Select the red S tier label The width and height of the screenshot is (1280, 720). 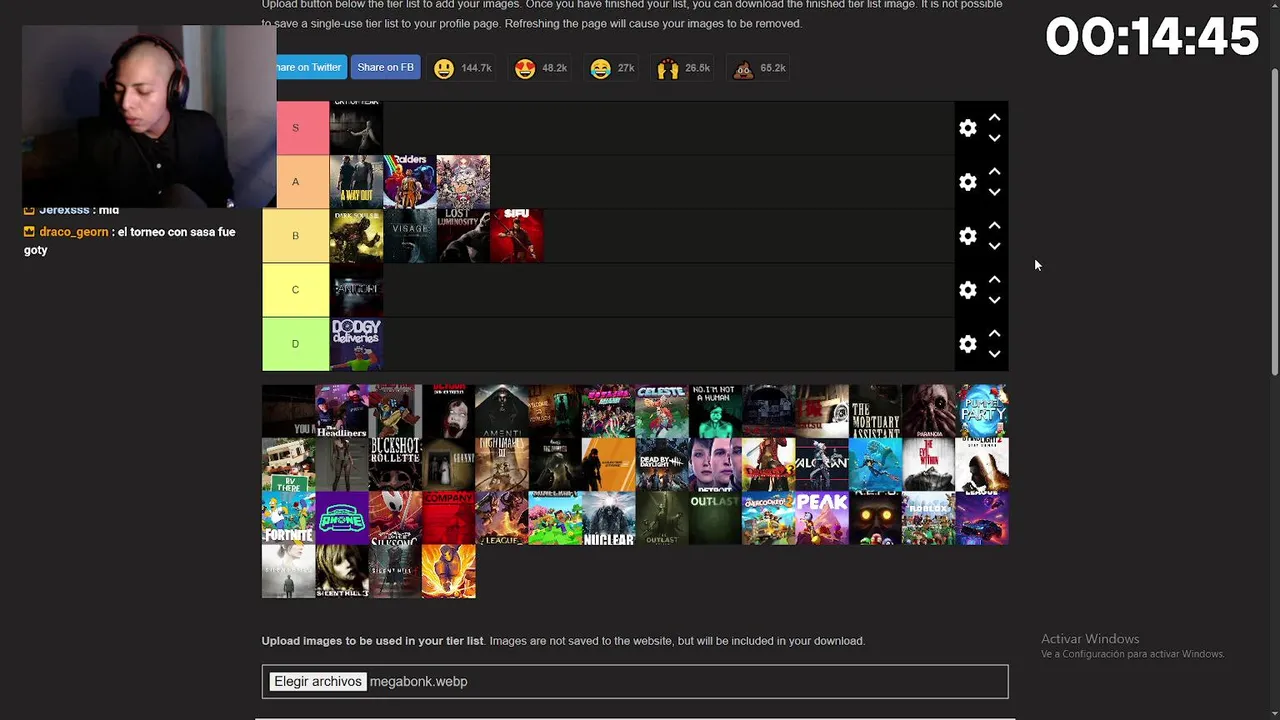pos(303,128)
